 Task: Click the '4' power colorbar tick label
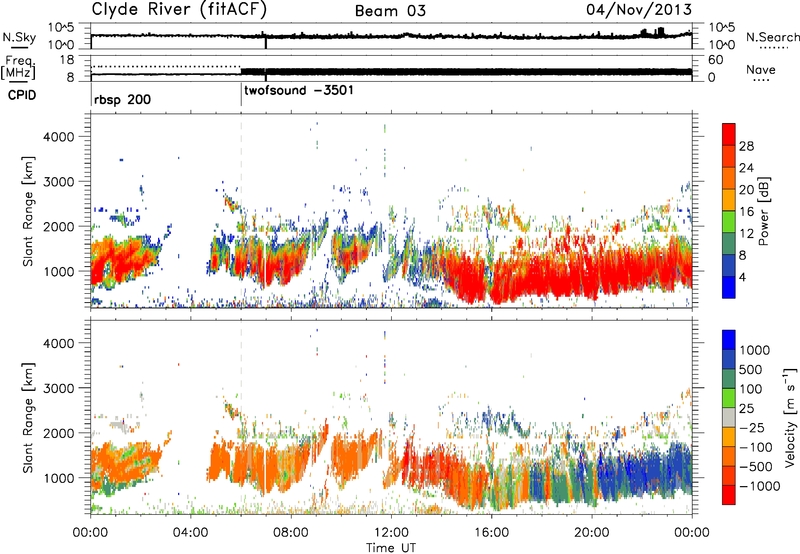(742, 278)
